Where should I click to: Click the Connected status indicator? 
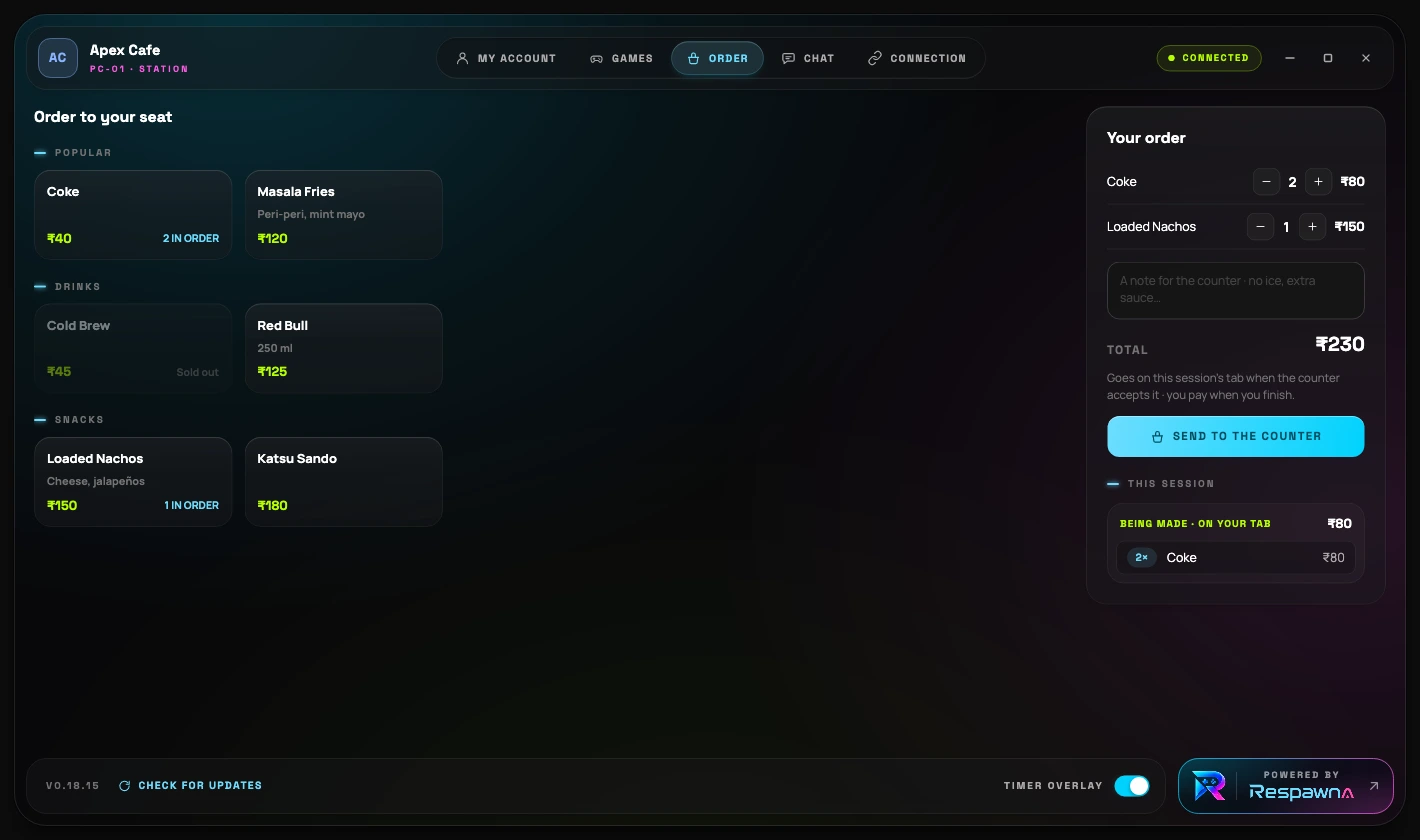pyautogui.click(x=1209, y=58)
